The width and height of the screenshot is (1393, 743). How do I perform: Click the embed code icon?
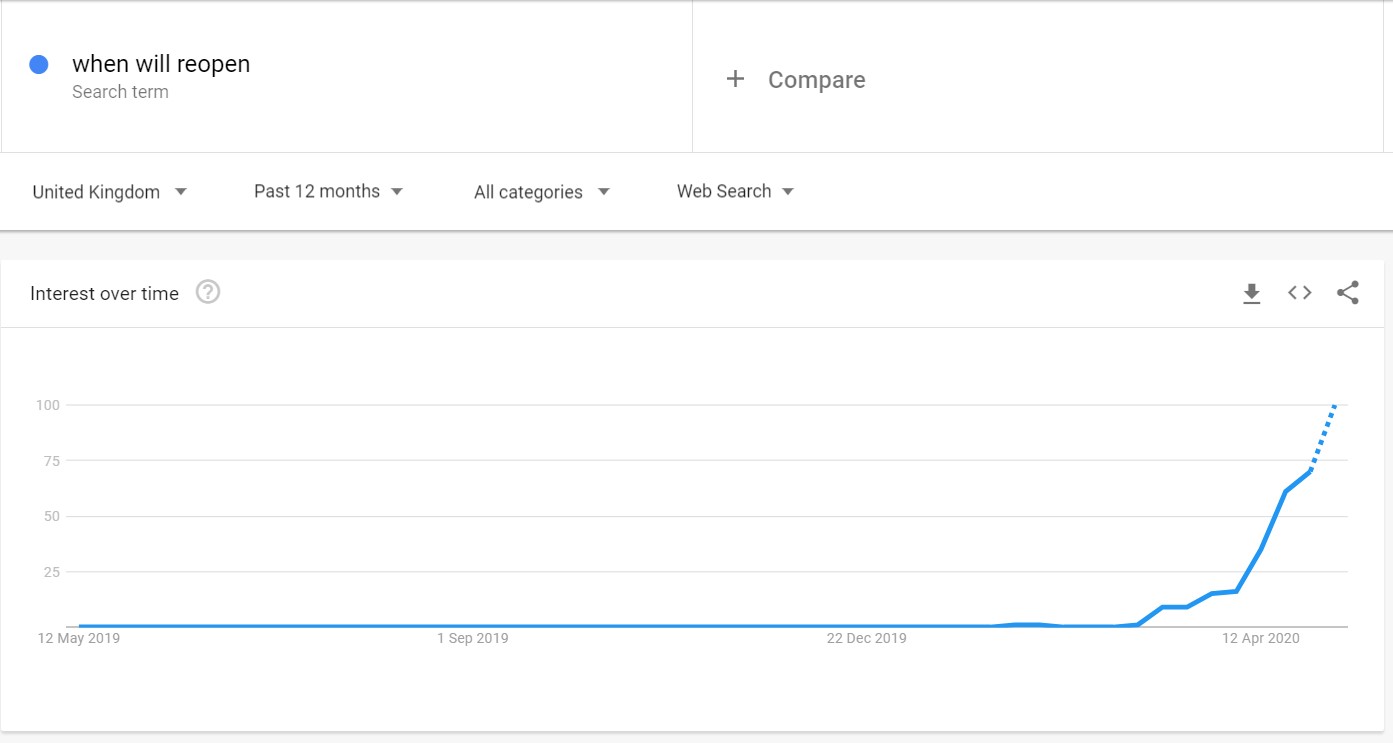point(1299,292)
